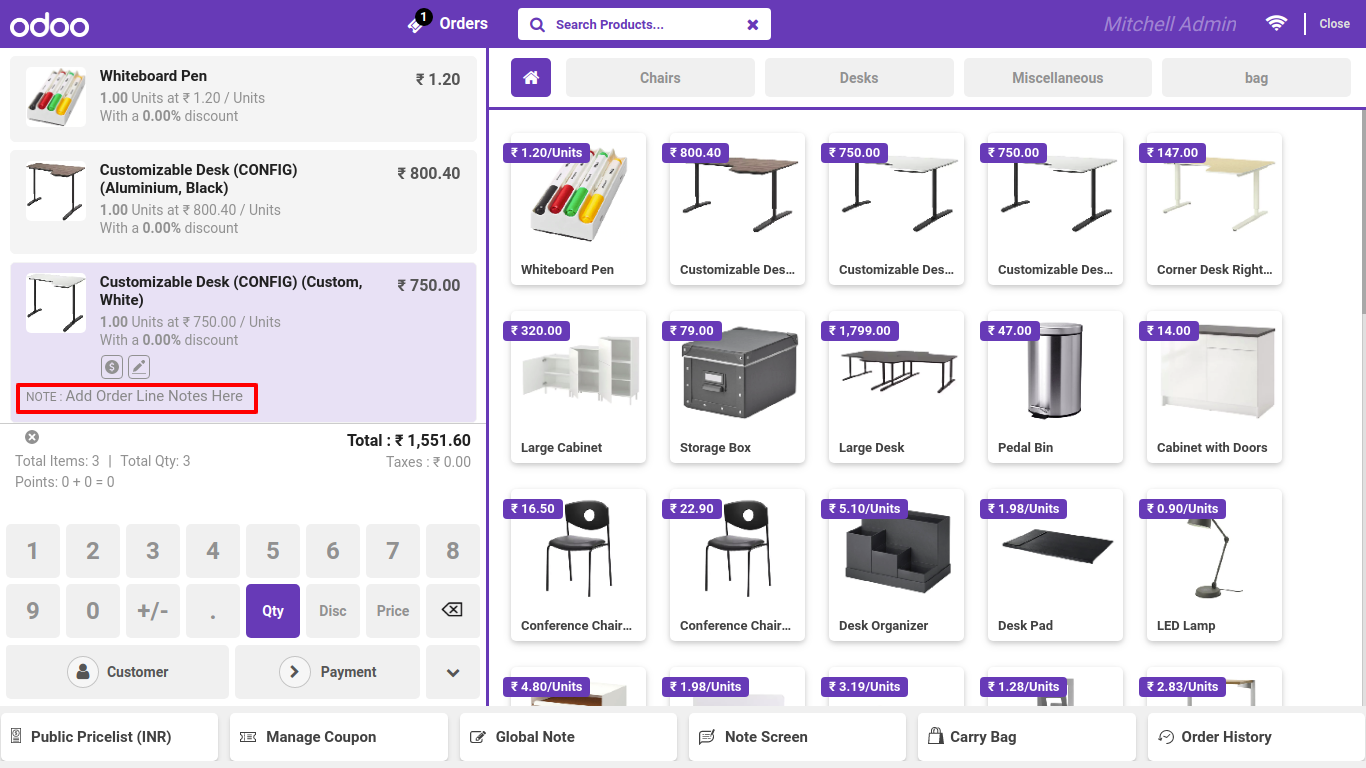Expand more actions with the chevron beside Payment
The image size is (1366, 768).
tap(453, 672)
